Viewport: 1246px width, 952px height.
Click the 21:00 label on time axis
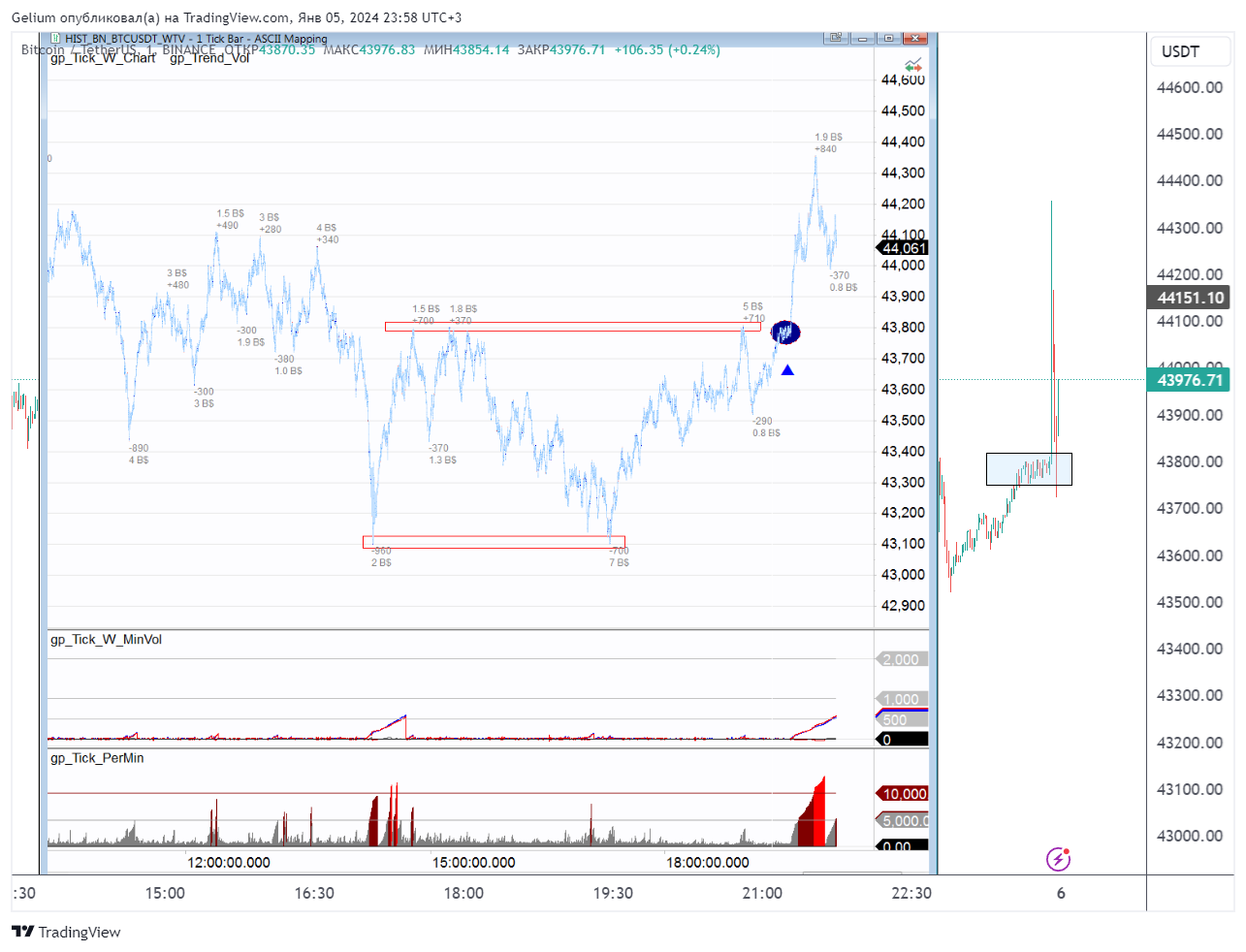coord(762,893)
